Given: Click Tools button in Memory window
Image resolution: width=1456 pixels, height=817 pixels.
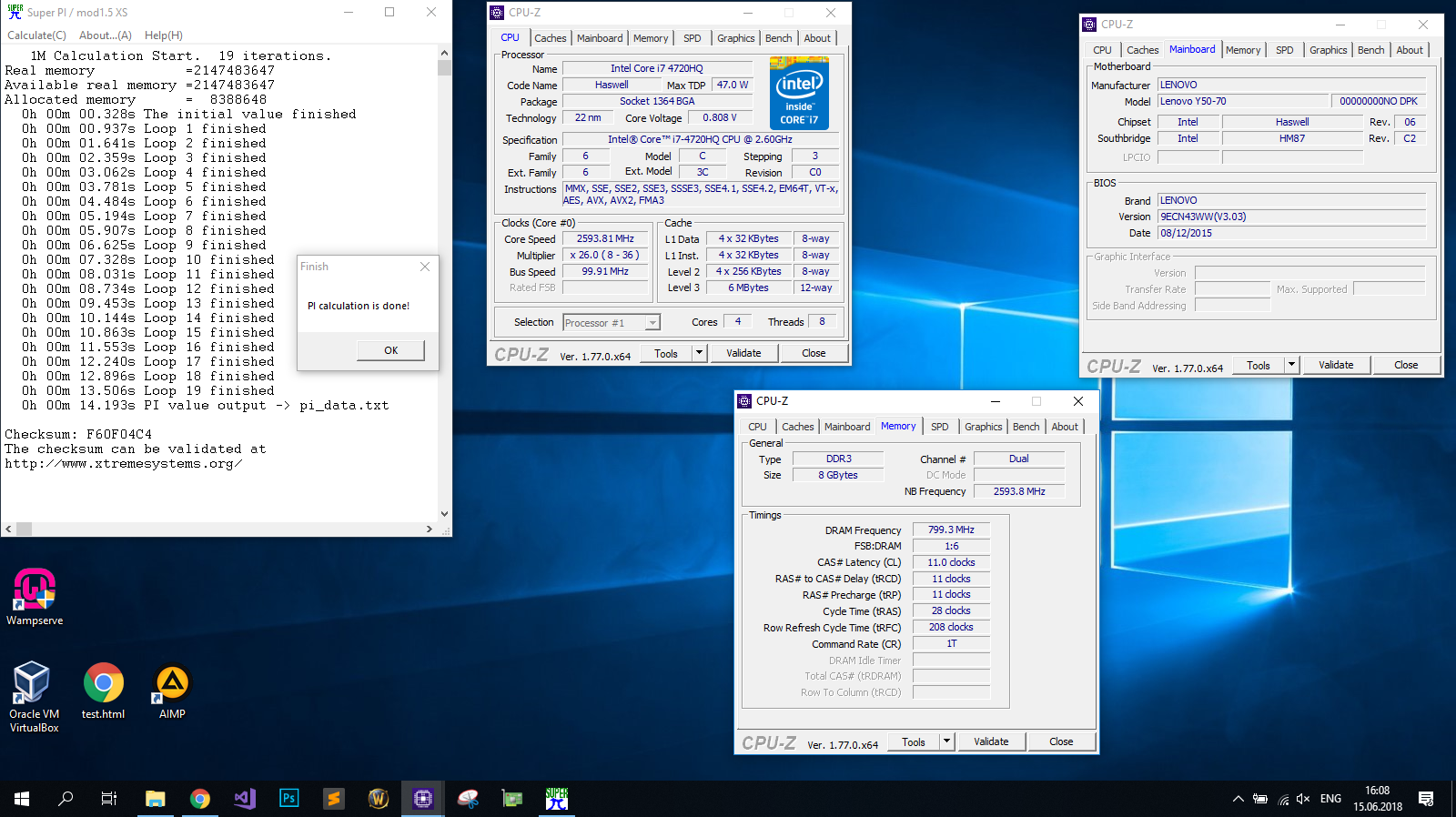Looking at the screenshot, I should (x=914, y=741).
